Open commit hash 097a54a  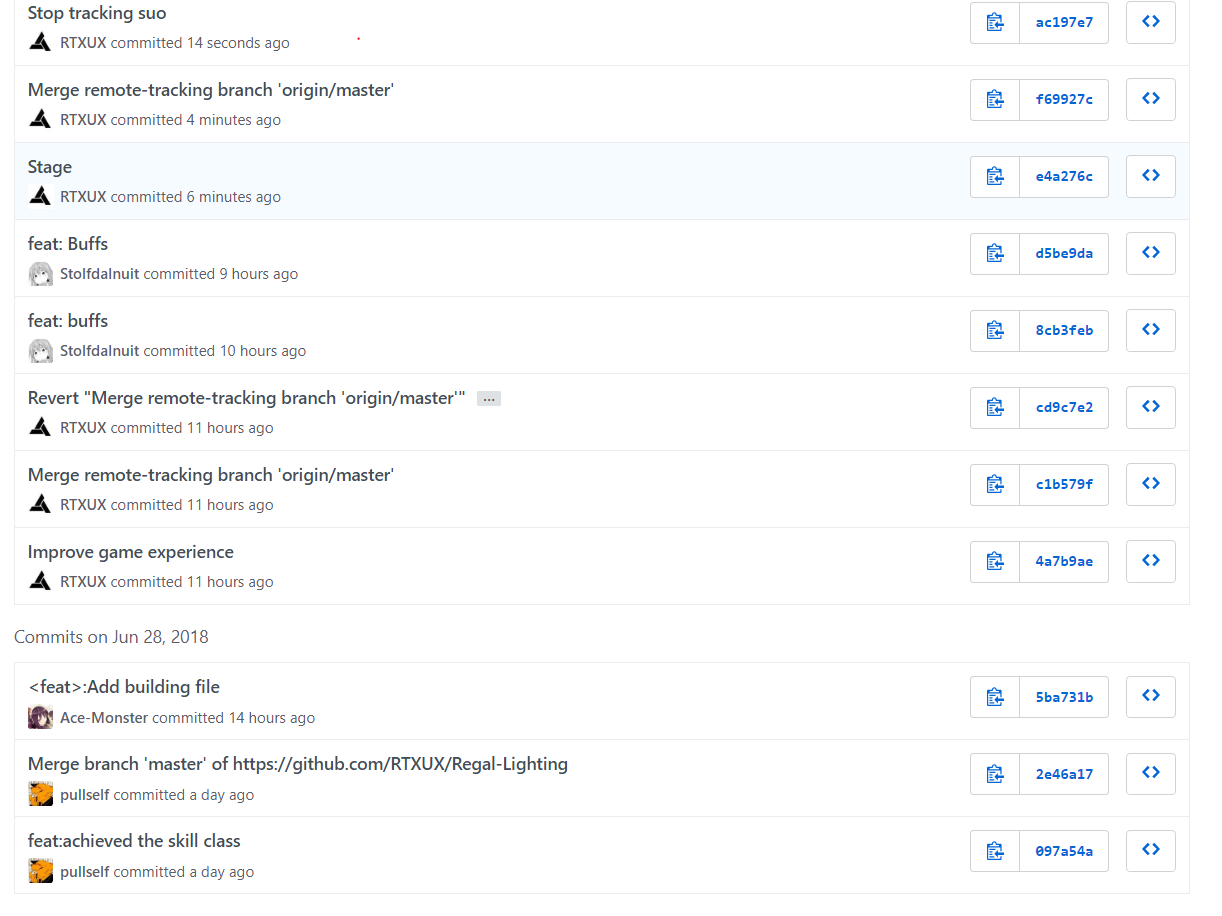[1064, 851]
